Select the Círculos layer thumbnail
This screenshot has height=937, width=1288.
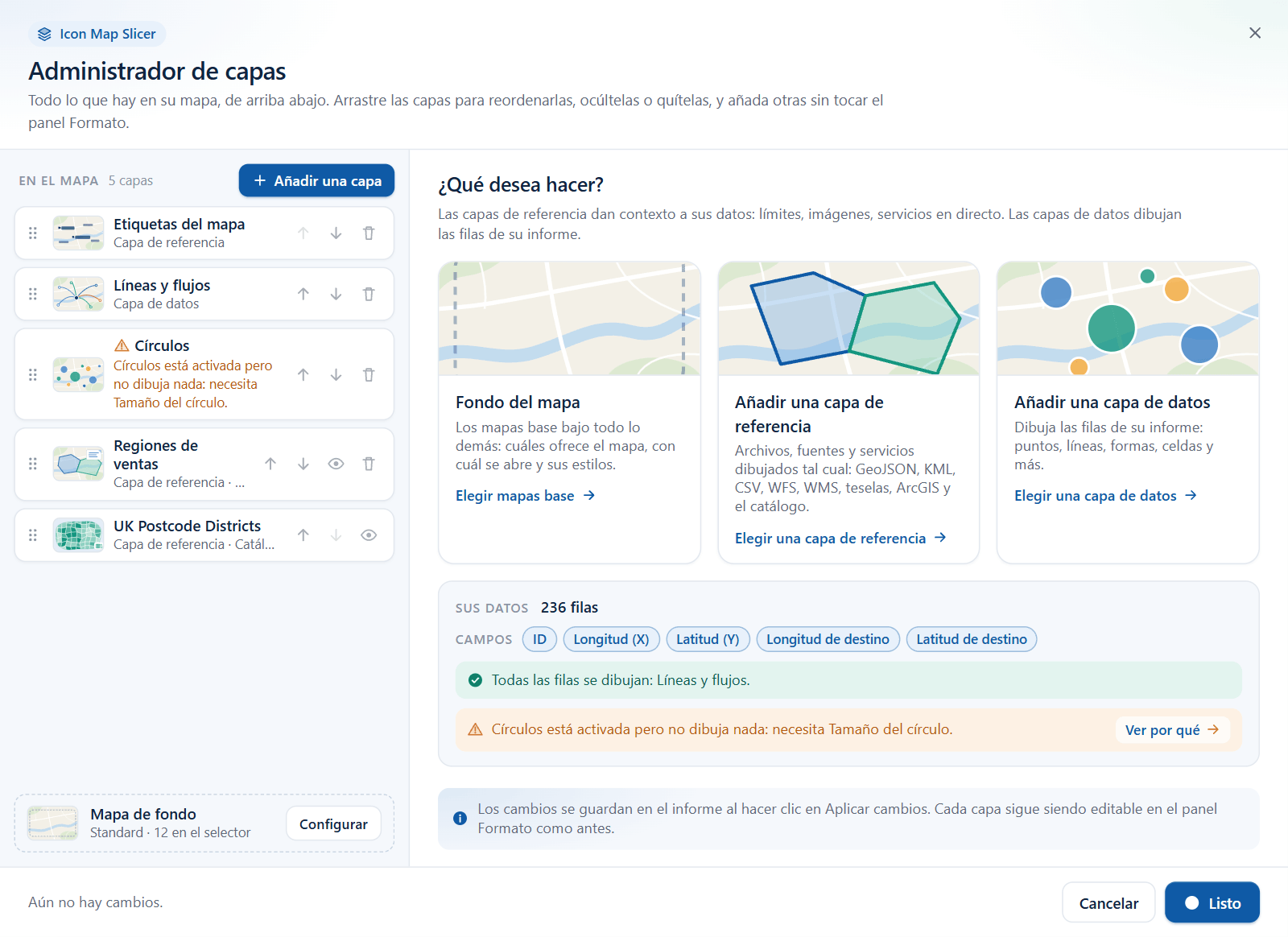(78, 375)
